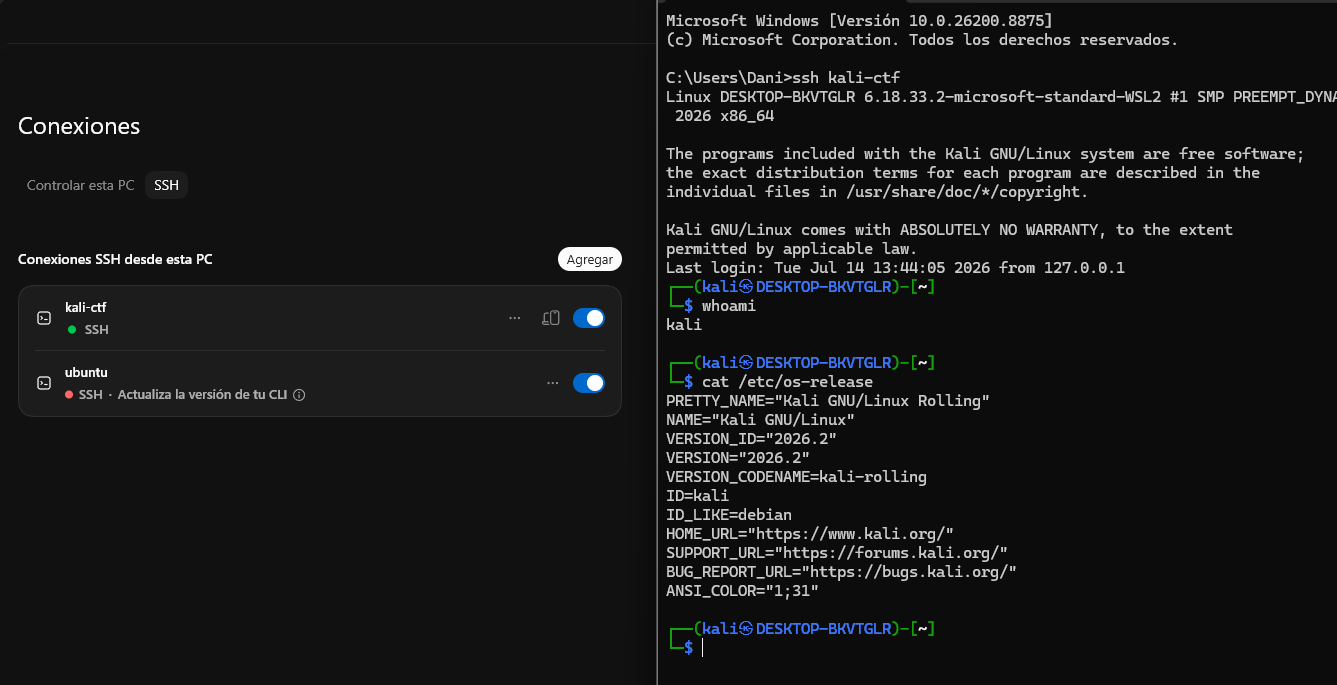Open the kali-ctf more options menu
The image size is (1337, 685).
(x=515, y=318)
